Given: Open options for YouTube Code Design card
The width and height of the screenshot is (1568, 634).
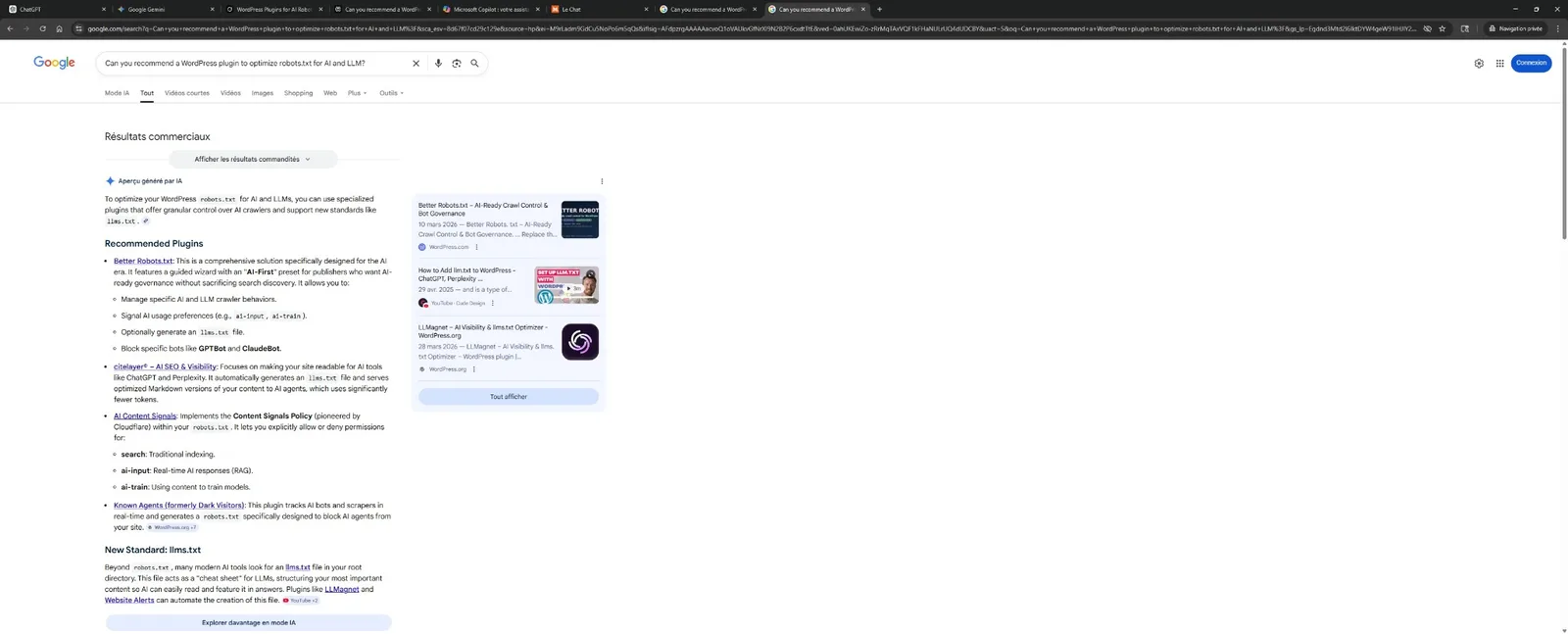Looking at the screenshot, I should click(493, 304).
